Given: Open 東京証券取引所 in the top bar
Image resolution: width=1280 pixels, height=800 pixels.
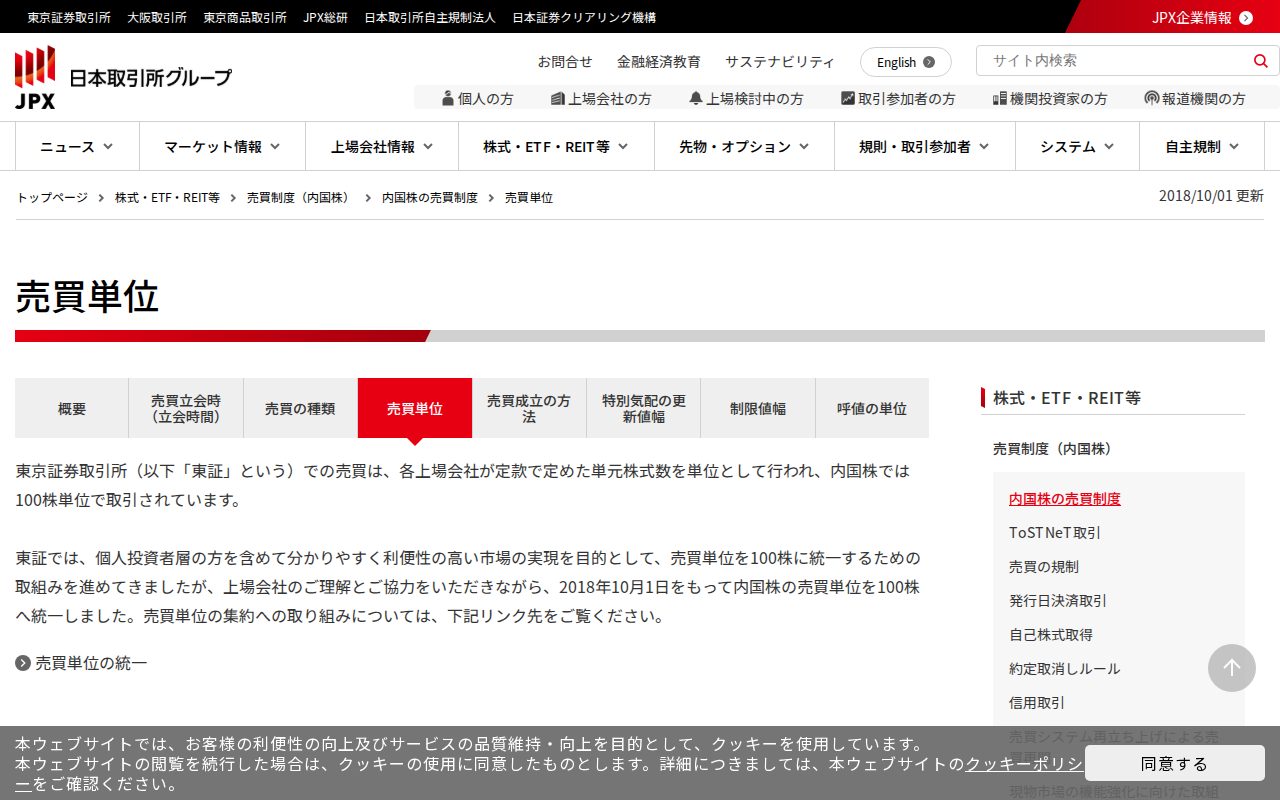Looking at the screenshot, I should 69,17.
